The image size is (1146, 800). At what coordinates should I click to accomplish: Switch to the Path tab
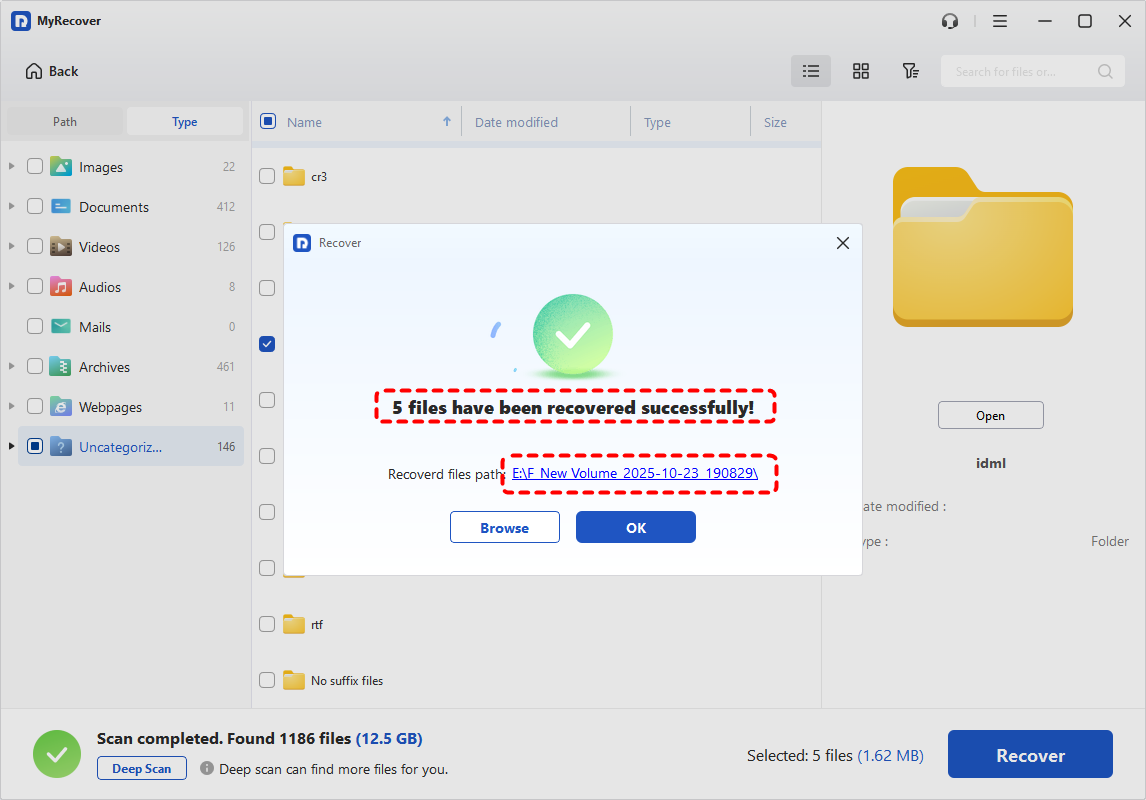(65, 122)
